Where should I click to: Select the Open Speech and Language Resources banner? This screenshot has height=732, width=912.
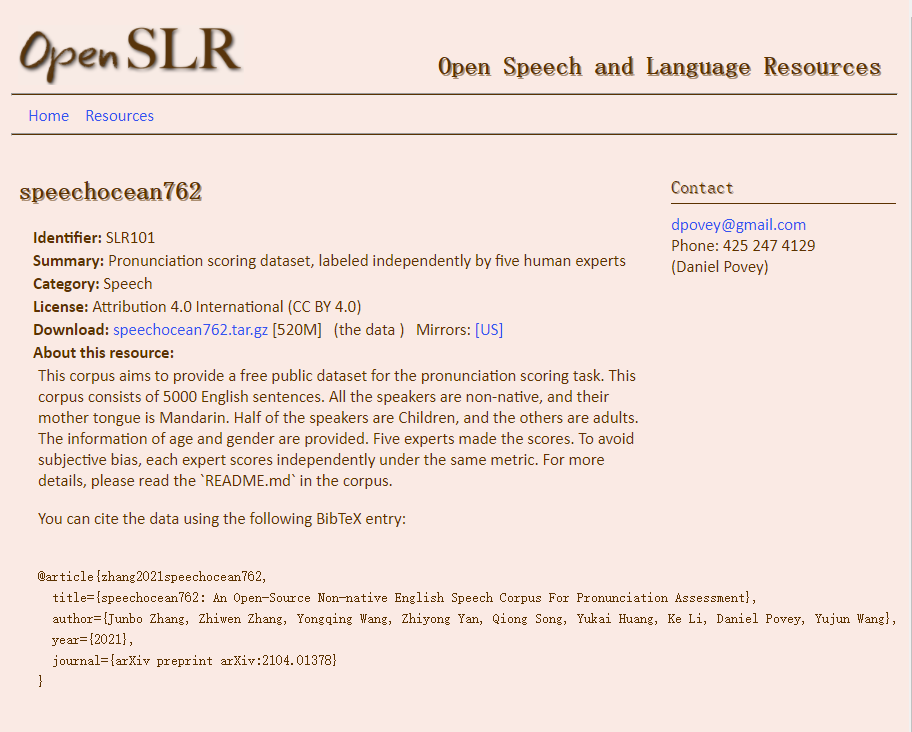658,67
